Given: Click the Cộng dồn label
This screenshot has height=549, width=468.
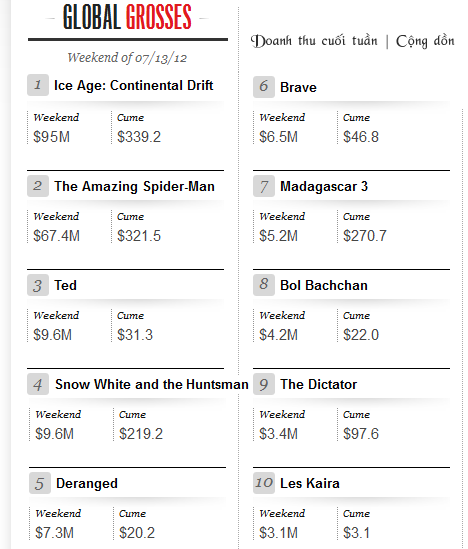Looking at the screenshot, I should 425,41.
